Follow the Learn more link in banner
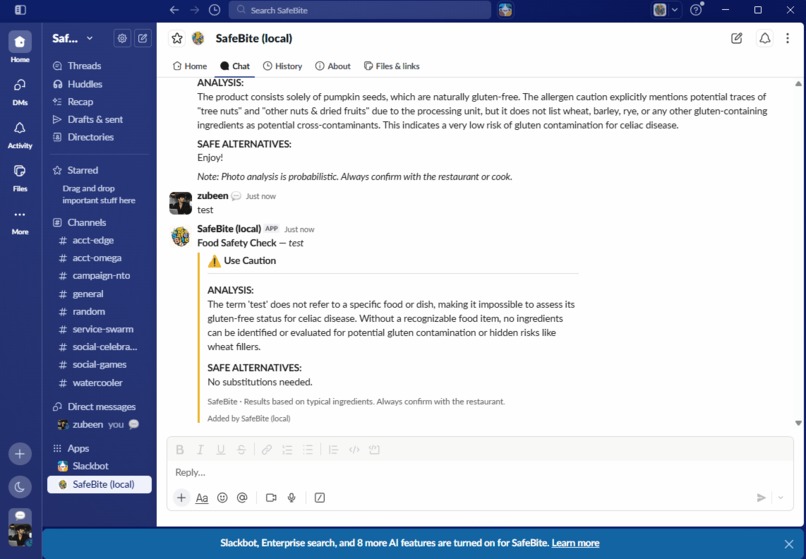Viewport: 806px width, 559px height. (575, 543)
